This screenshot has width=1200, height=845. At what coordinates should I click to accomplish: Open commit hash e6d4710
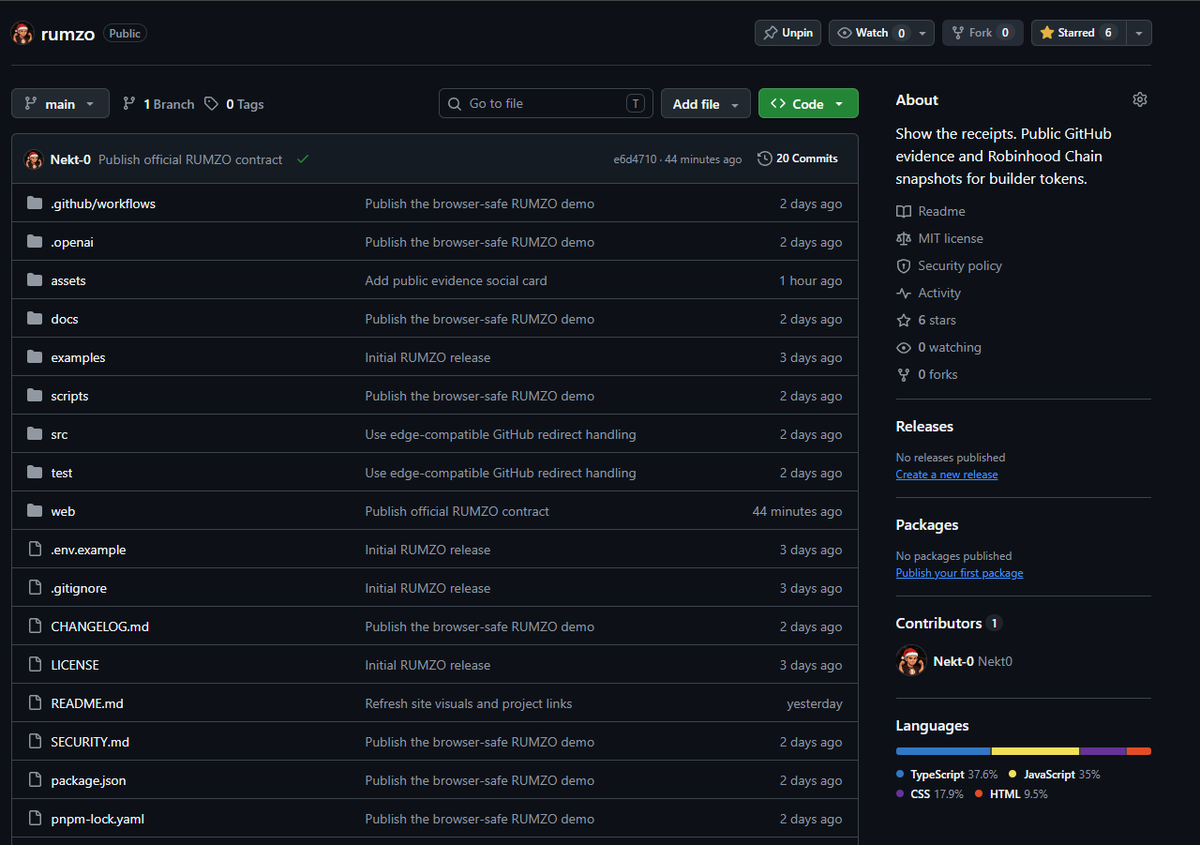pyautogui.click(x=635, y=160)
